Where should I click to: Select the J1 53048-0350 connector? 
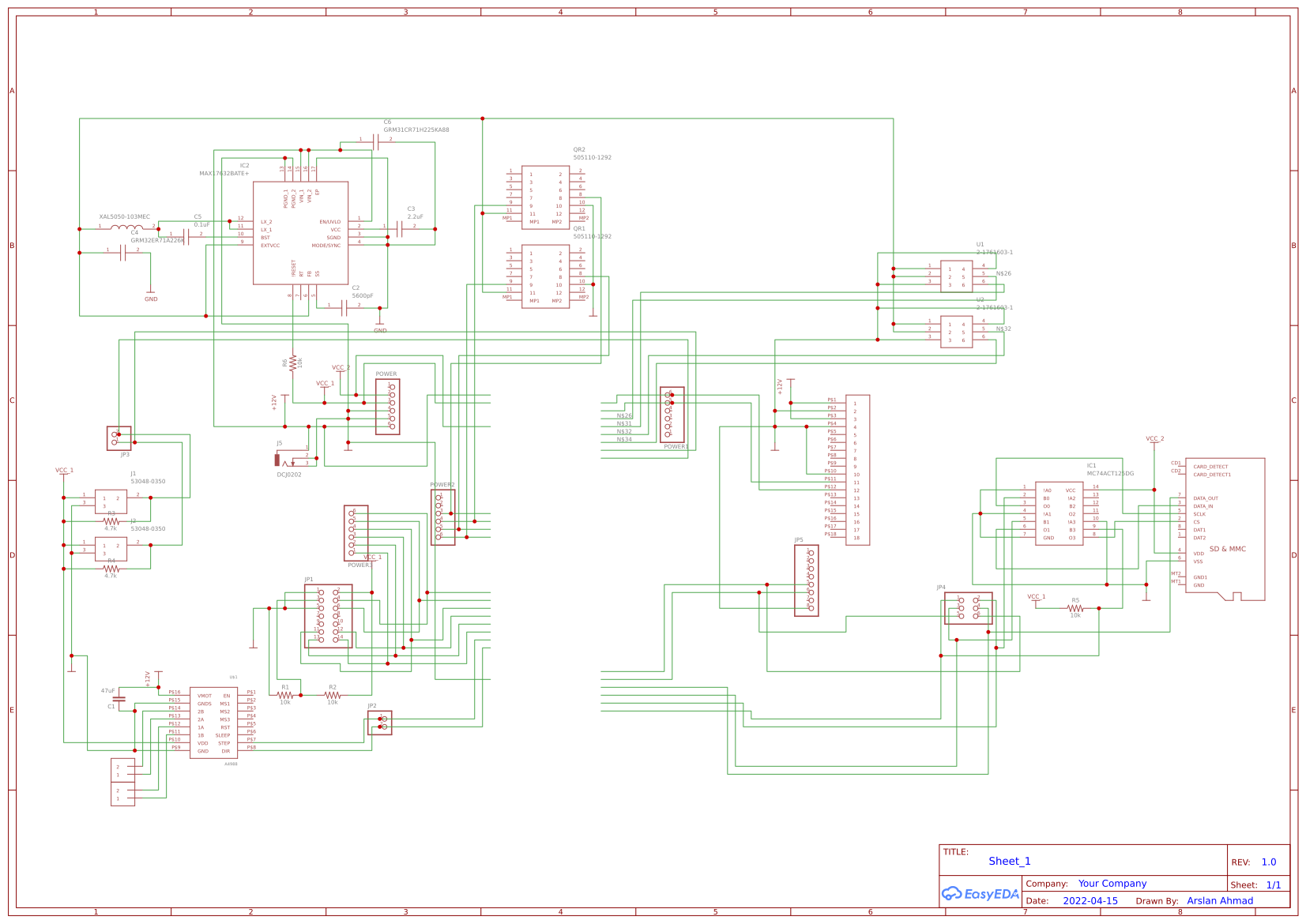point(111,501)
